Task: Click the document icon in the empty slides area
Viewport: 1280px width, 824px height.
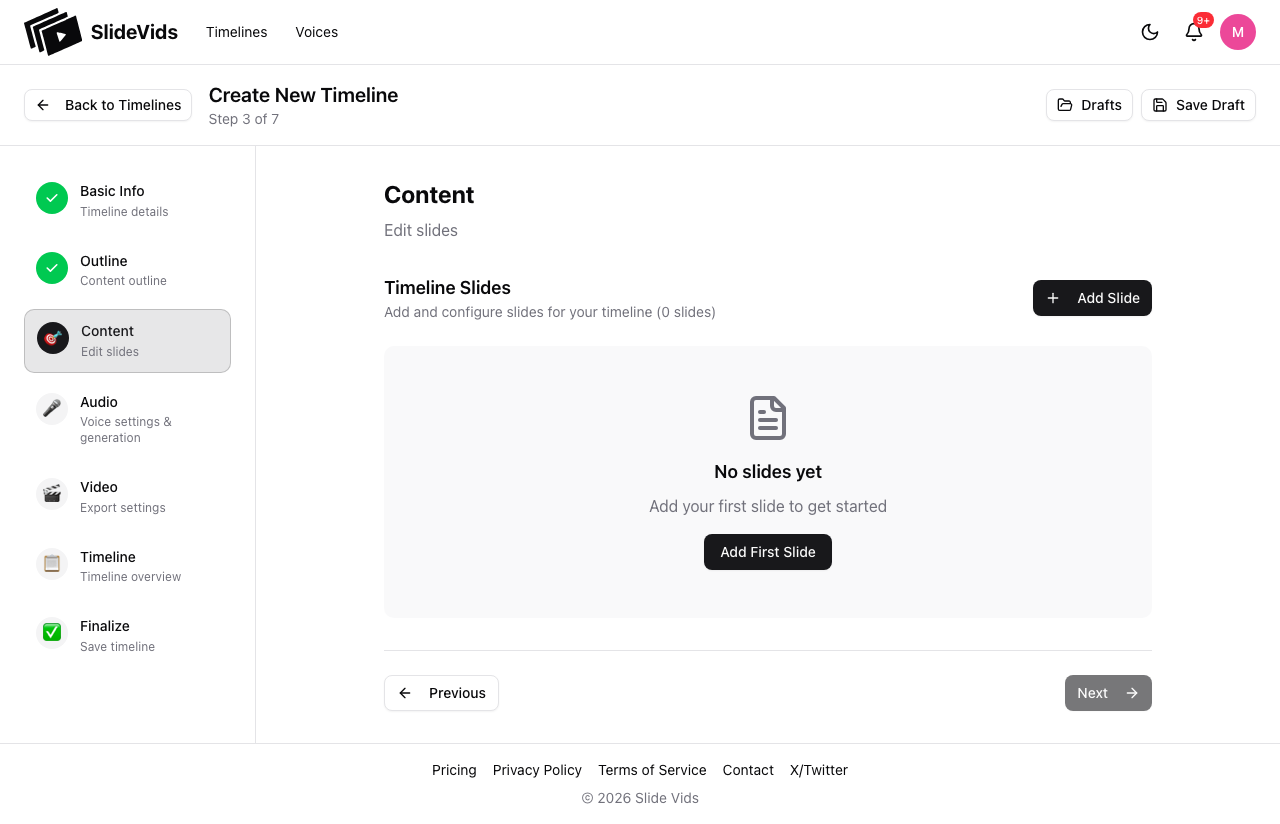Action: click(x=768, y=418)
